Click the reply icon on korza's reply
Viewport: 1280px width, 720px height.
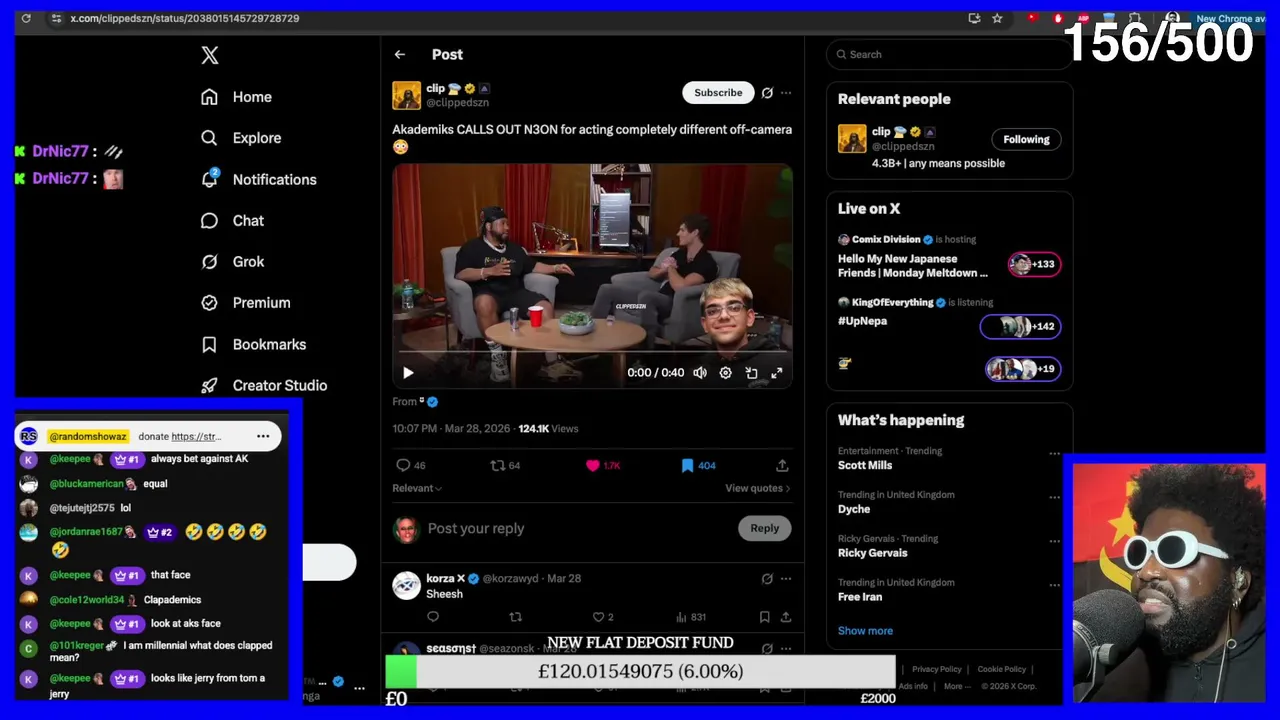[433, 617]
